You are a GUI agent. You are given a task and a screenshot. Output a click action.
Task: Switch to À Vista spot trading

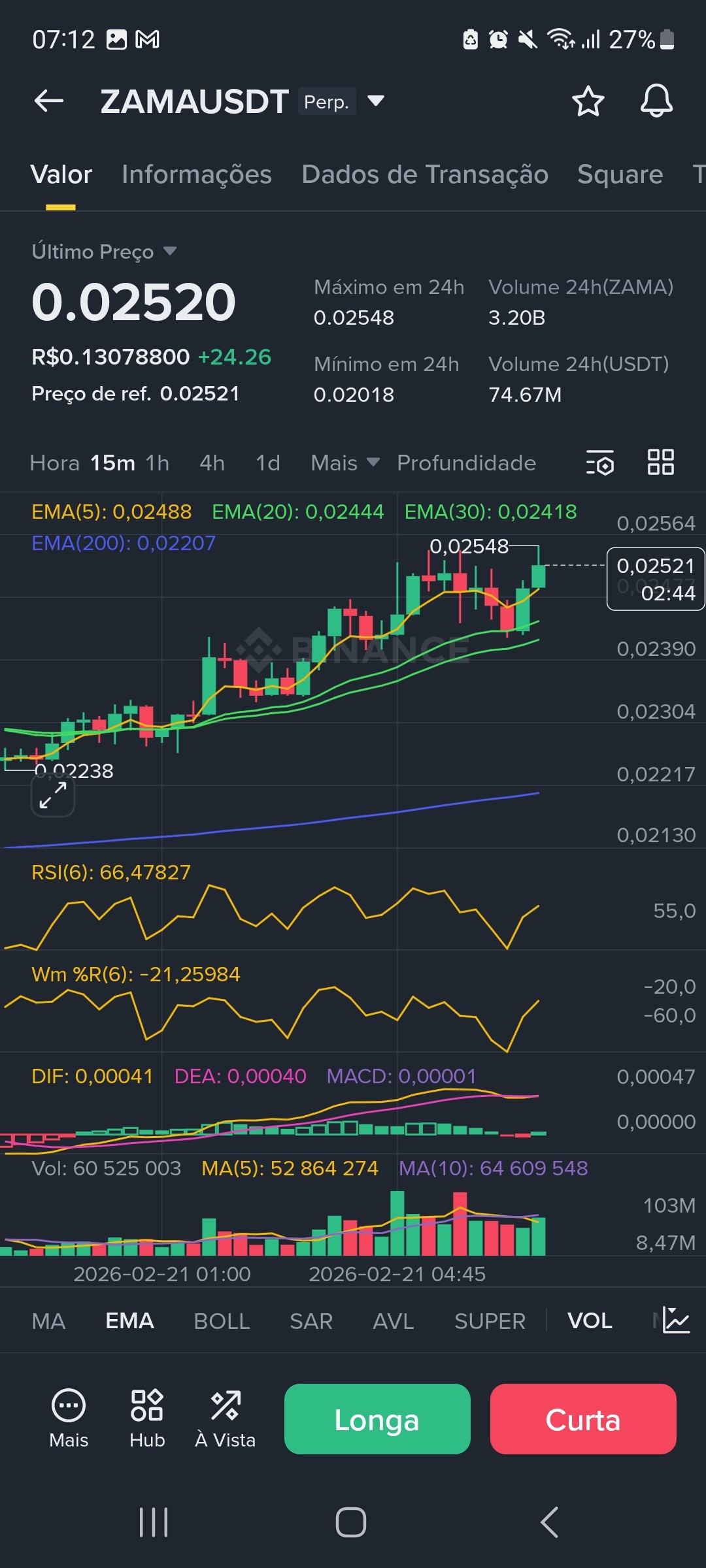(226, 1418)
